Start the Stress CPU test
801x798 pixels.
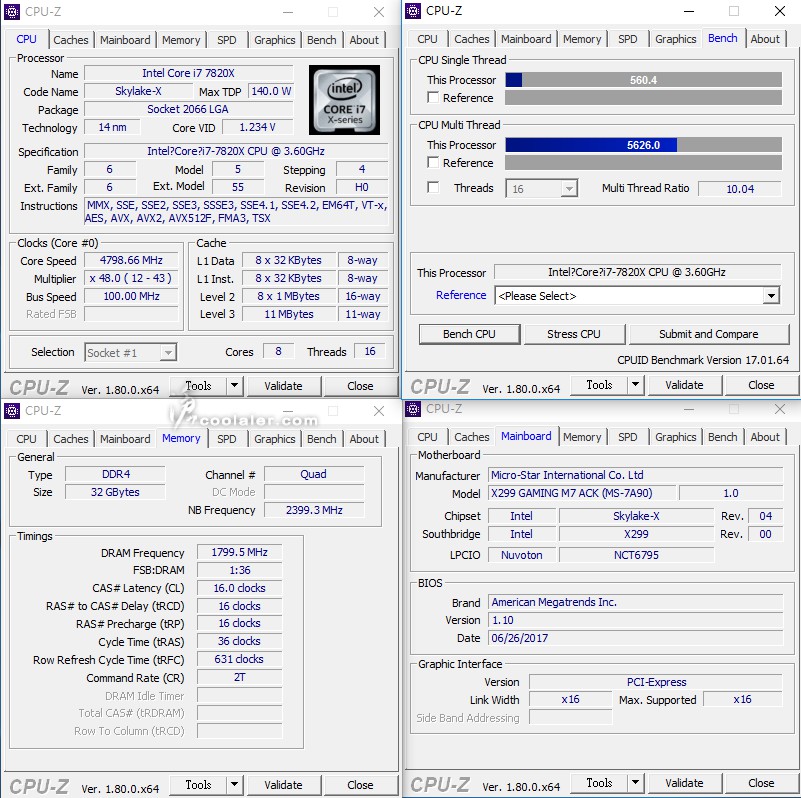point(574,334)
